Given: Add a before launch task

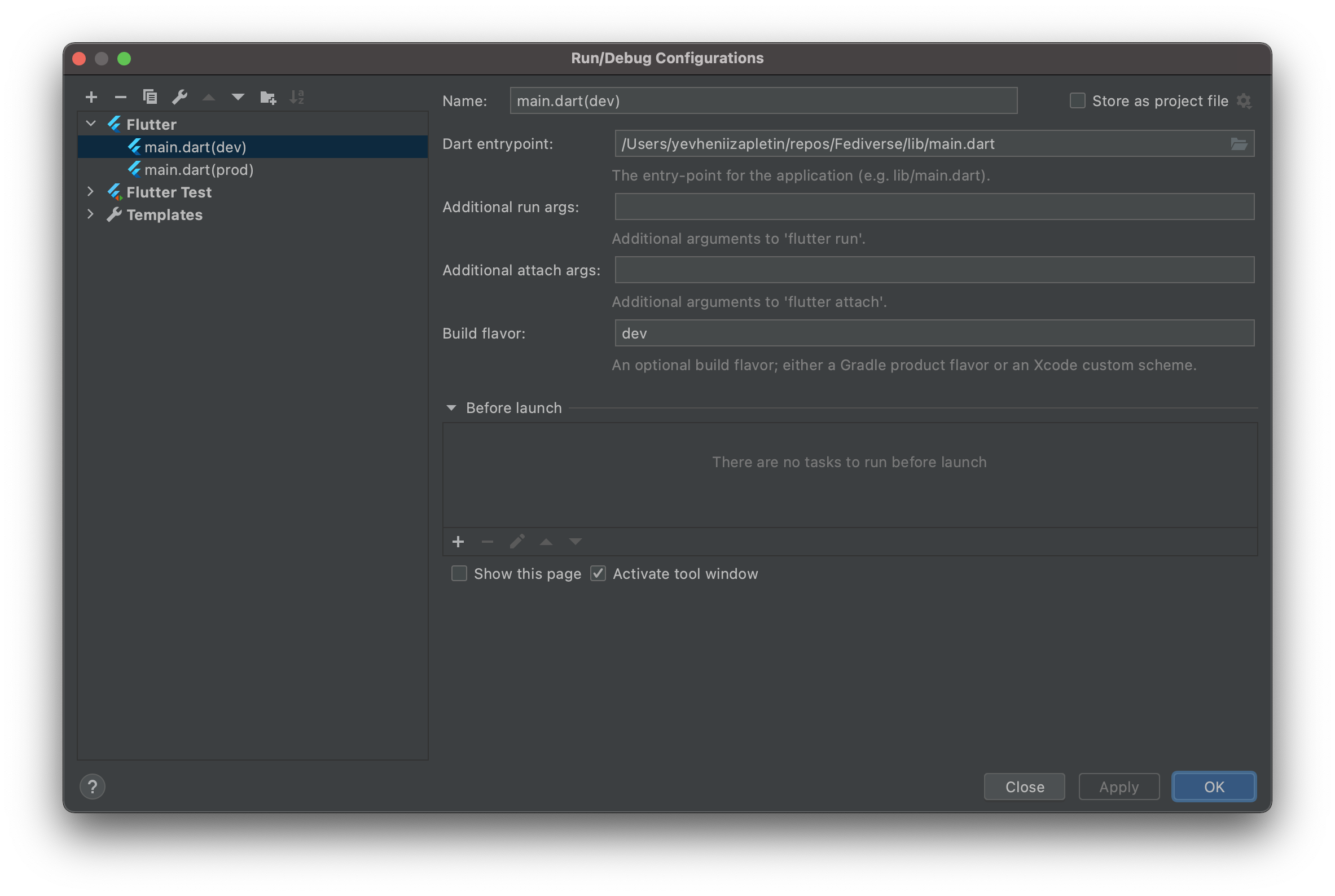Looking at the screenshot, I should (x=458, y=542).
